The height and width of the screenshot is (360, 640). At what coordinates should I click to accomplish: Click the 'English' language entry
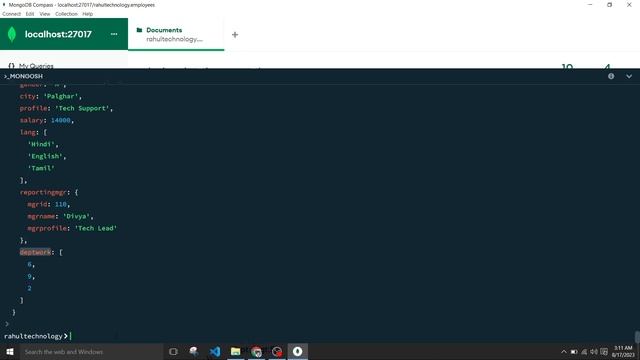pyautogui.click(x=45, y=156)
